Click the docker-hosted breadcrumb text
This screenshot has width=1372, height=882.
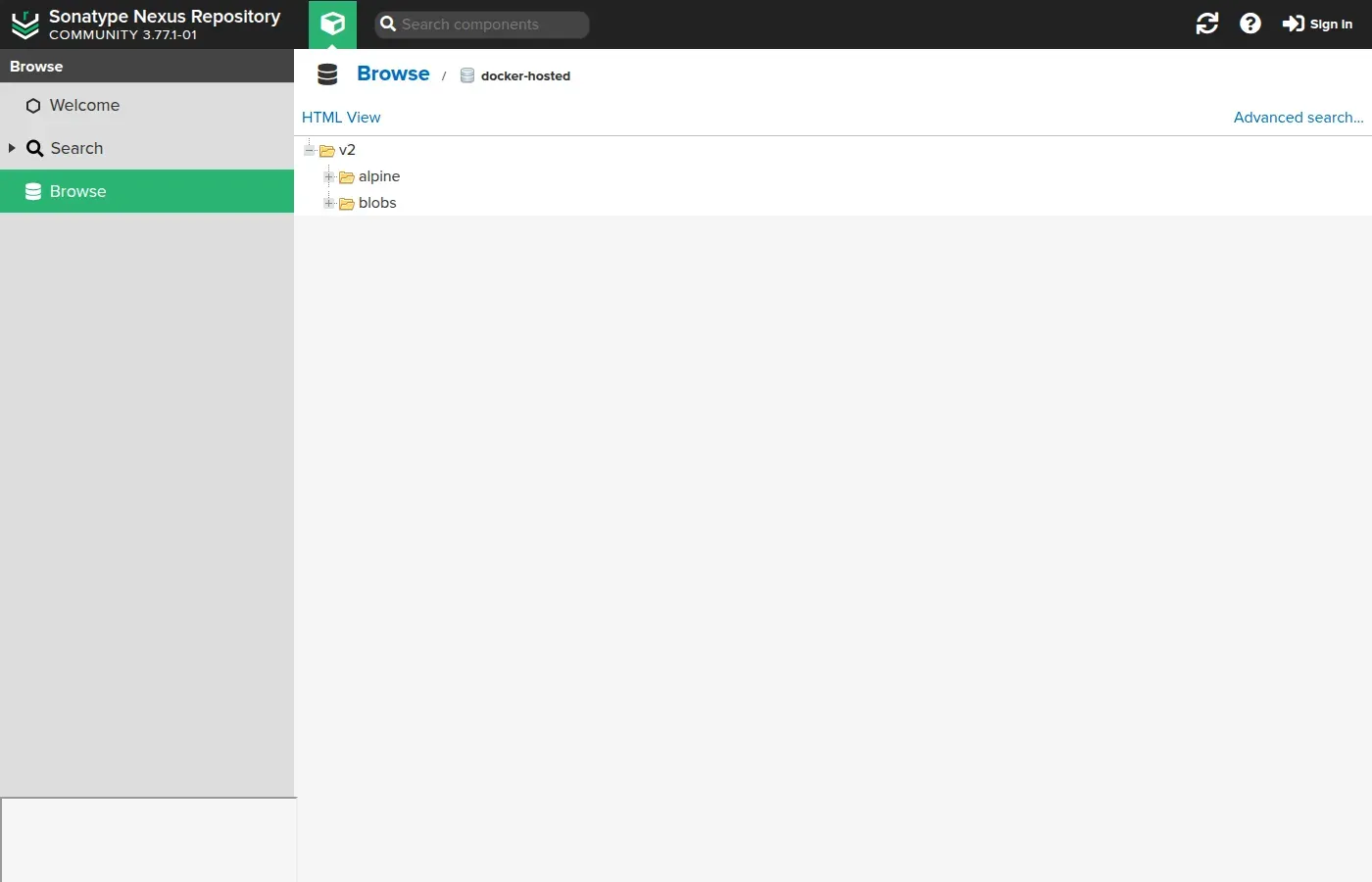click(525, 75)
